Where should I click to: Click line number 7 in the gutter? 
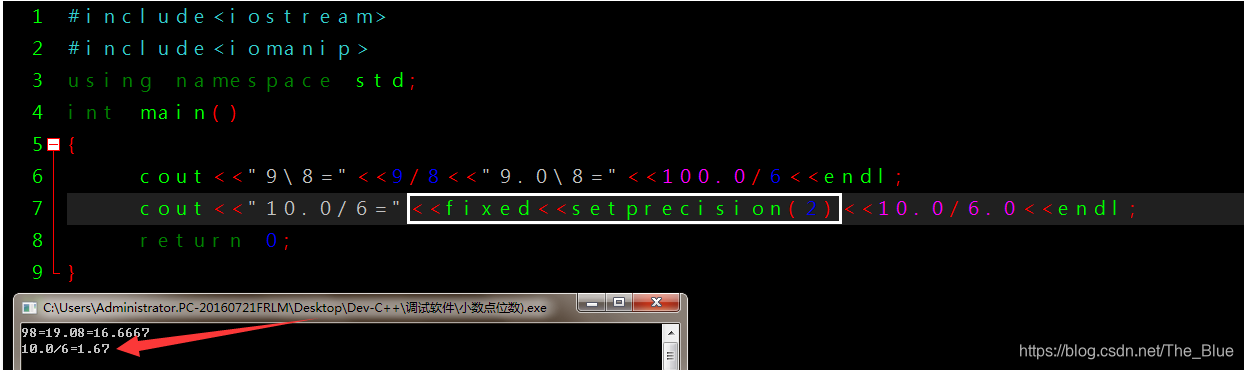[38, 209]
